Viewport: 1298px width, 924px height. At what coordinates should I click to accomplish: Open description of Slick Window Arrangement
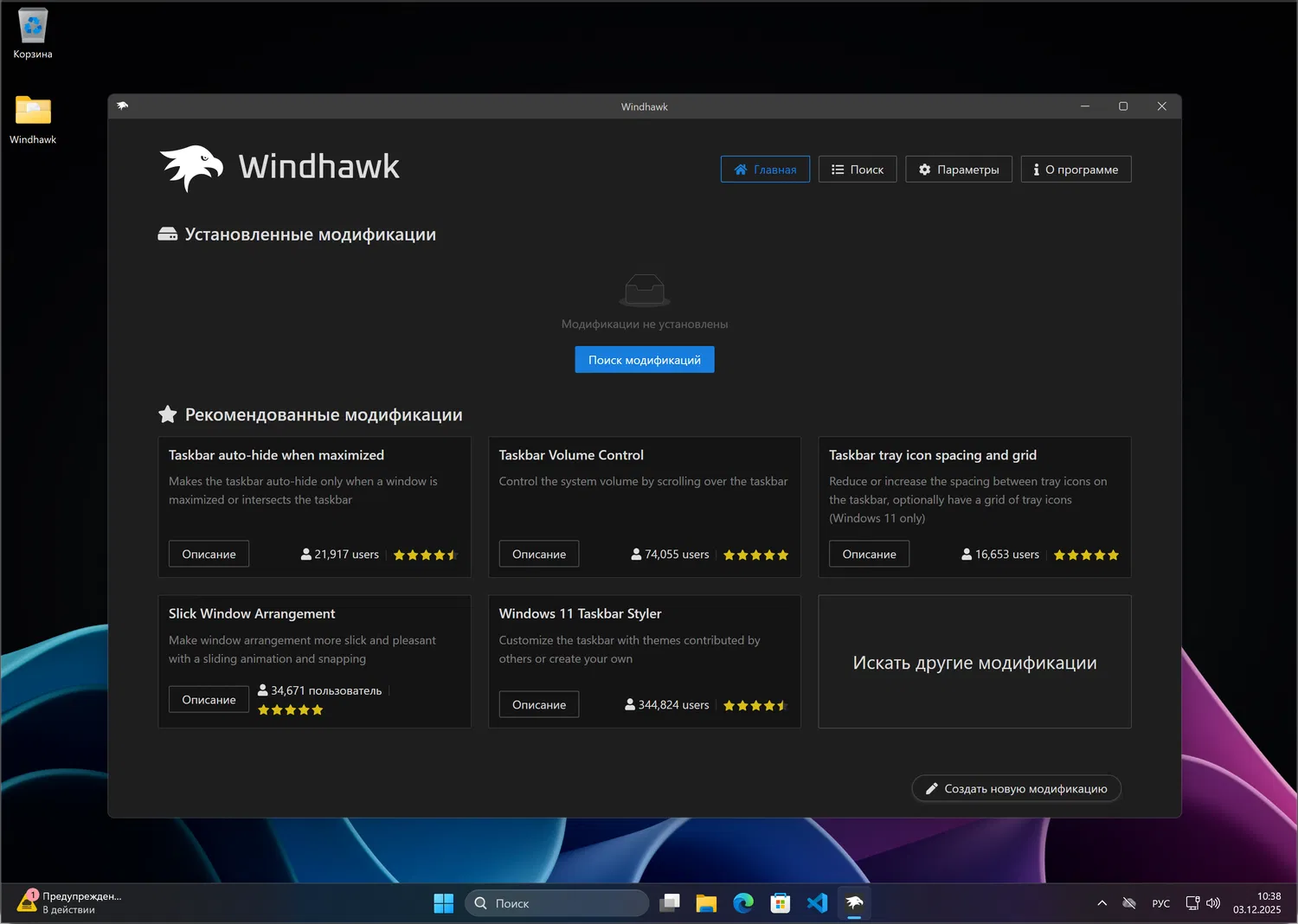tap(209, 699)
